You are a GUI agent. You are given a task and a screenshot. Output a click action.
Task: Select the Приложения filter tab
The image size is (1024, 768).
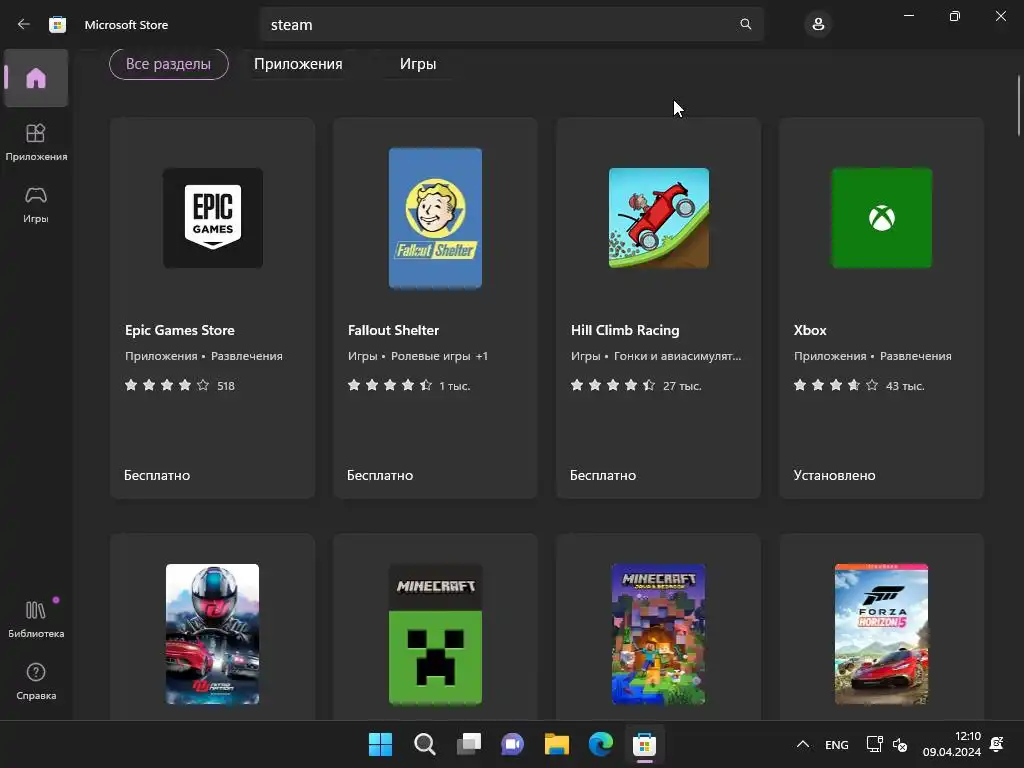298,64
